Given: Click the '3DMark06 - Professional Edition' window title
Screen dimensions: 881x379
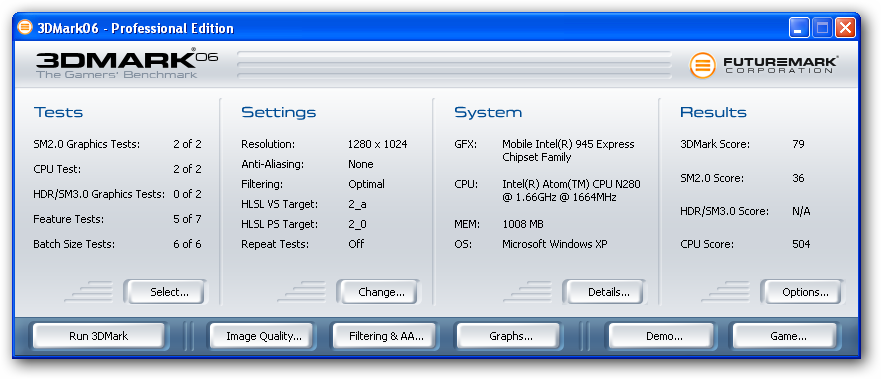Looking at the screenshot, I should (x=135, y=28).
